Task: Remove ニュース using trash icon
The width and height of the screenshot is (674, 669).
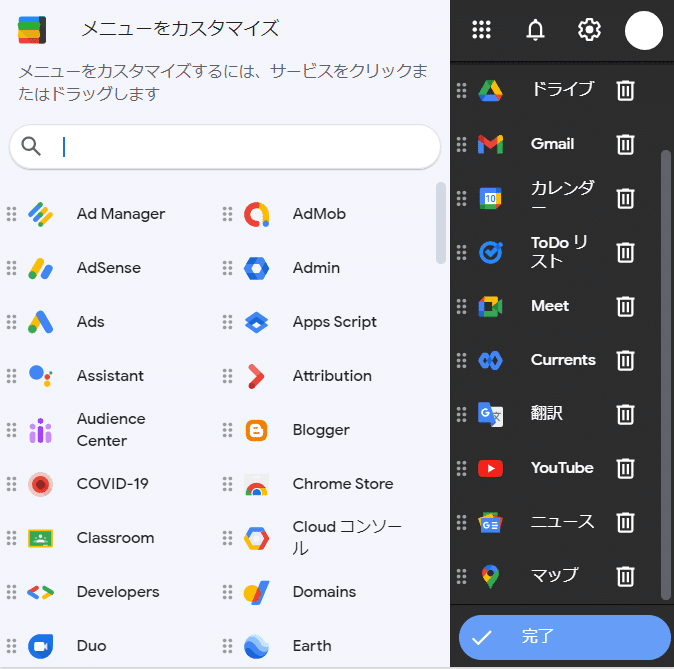Action: [x=625, y=522]
